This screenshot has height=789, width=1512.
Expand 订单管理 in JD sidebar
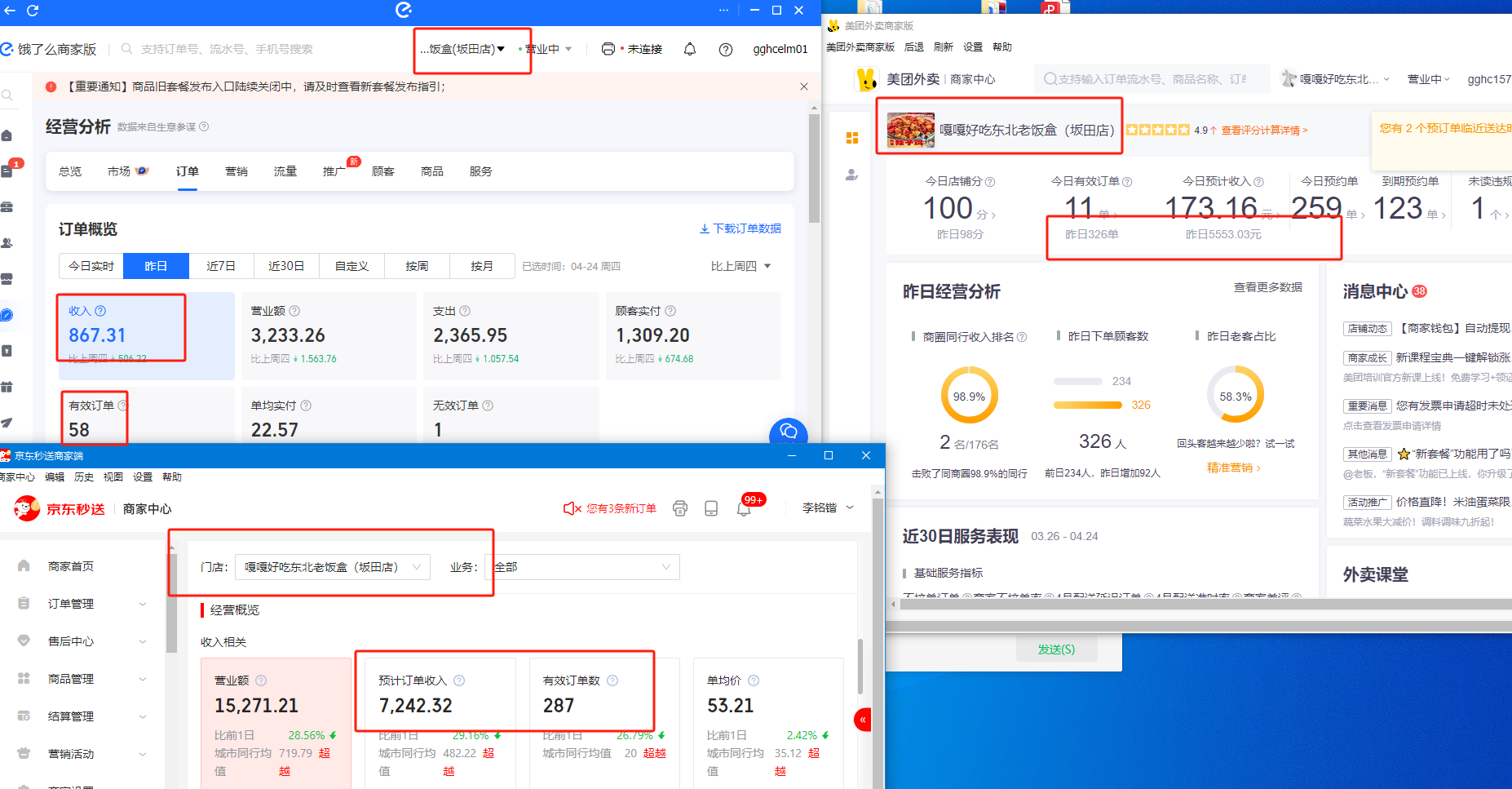pyautogui.click(x=84, y=604)
